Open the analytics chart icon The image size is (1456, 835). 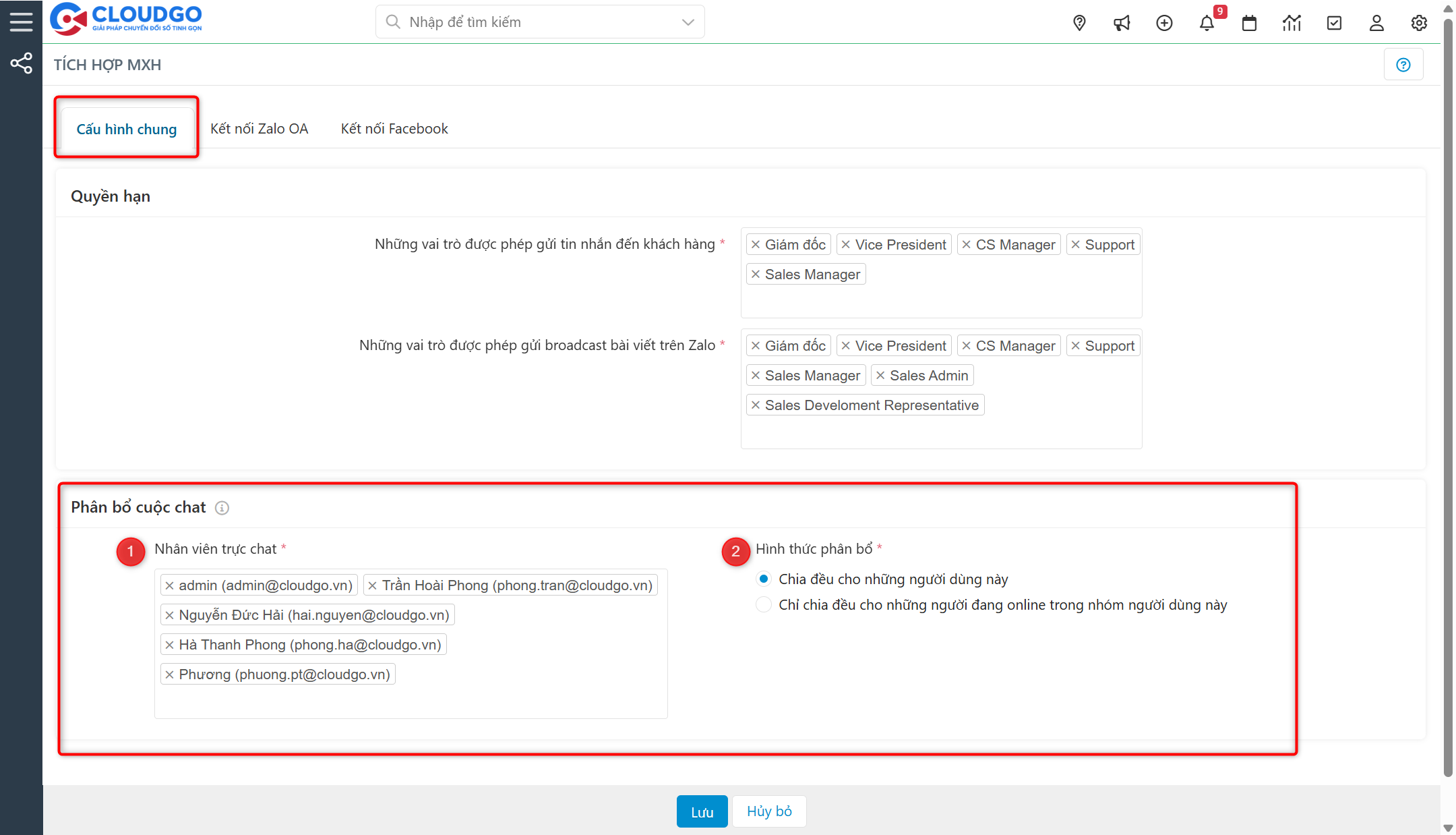(1292, 22)
